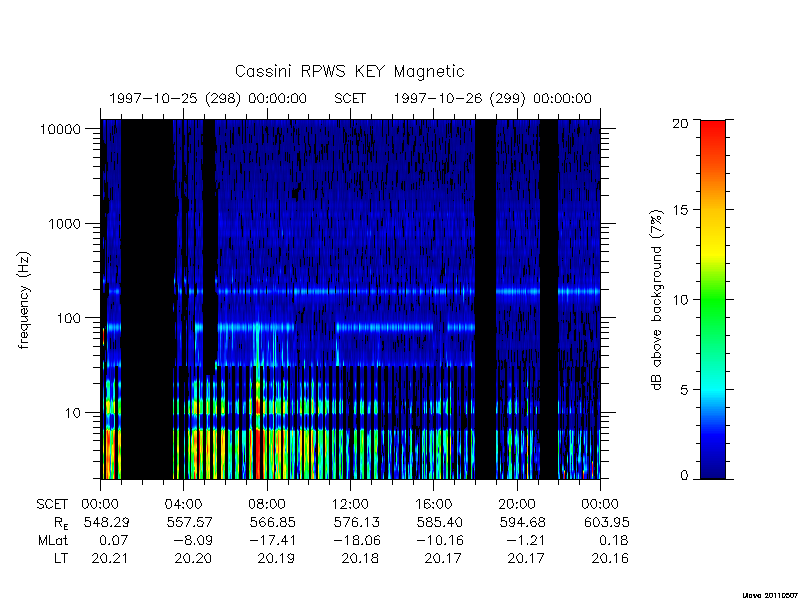Click the '100' frequency tick label
The width and height of the screenshot is (800, 600).
point(69,318)
